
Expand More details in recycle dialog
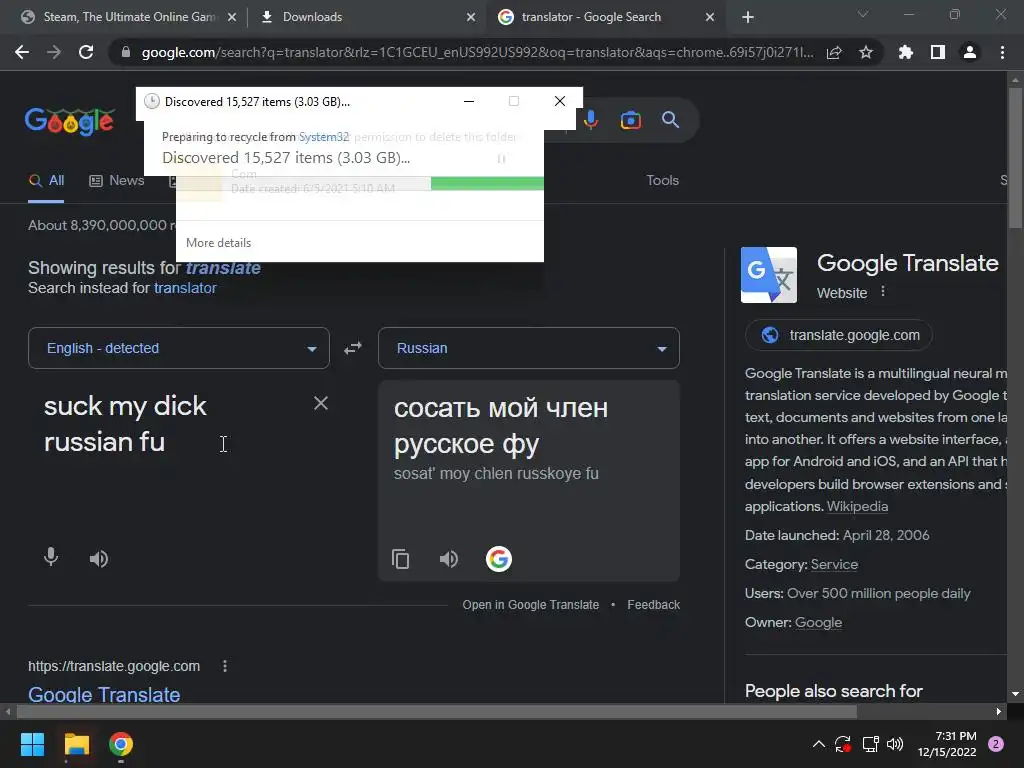pyautogui.click(x=218, y=243)
